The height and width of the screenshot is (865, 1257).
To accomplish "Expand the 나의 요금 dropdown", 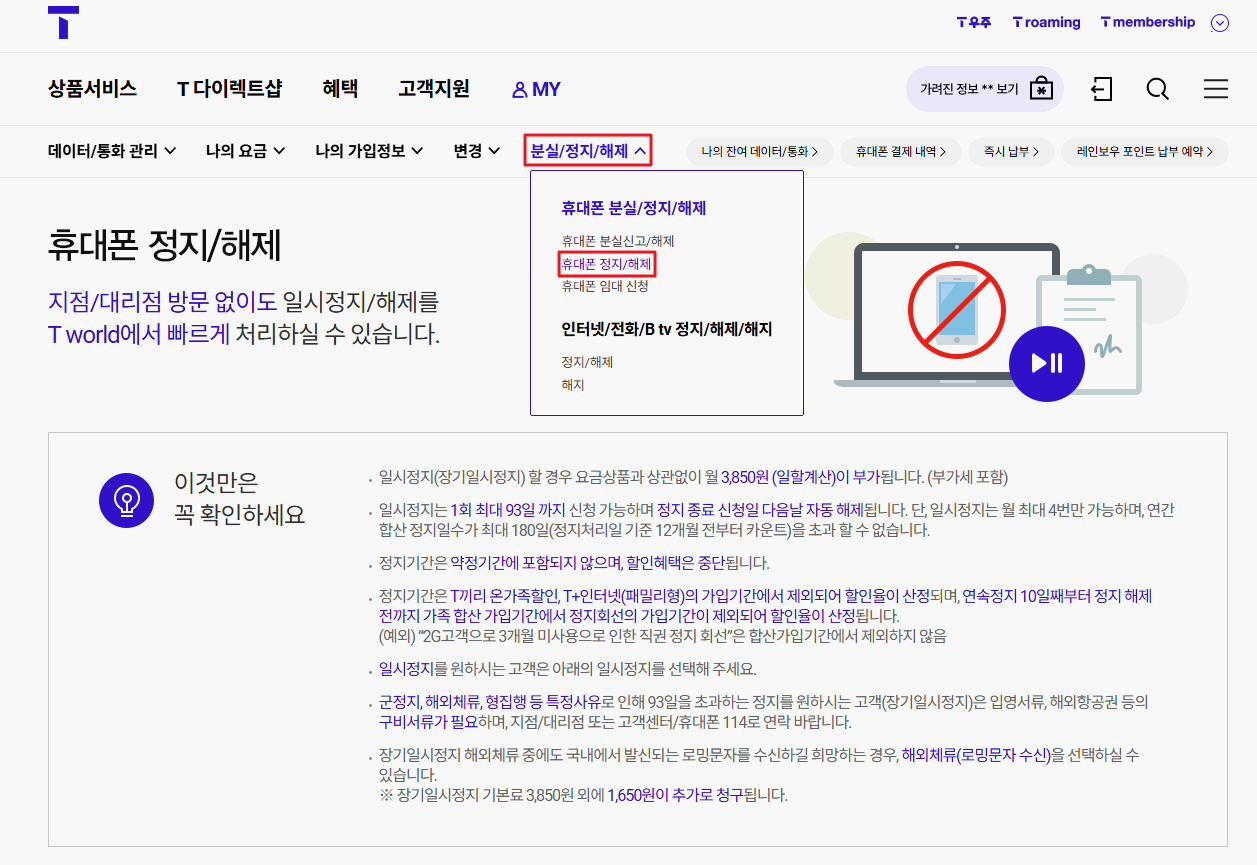I will click(x=246, y=151).
